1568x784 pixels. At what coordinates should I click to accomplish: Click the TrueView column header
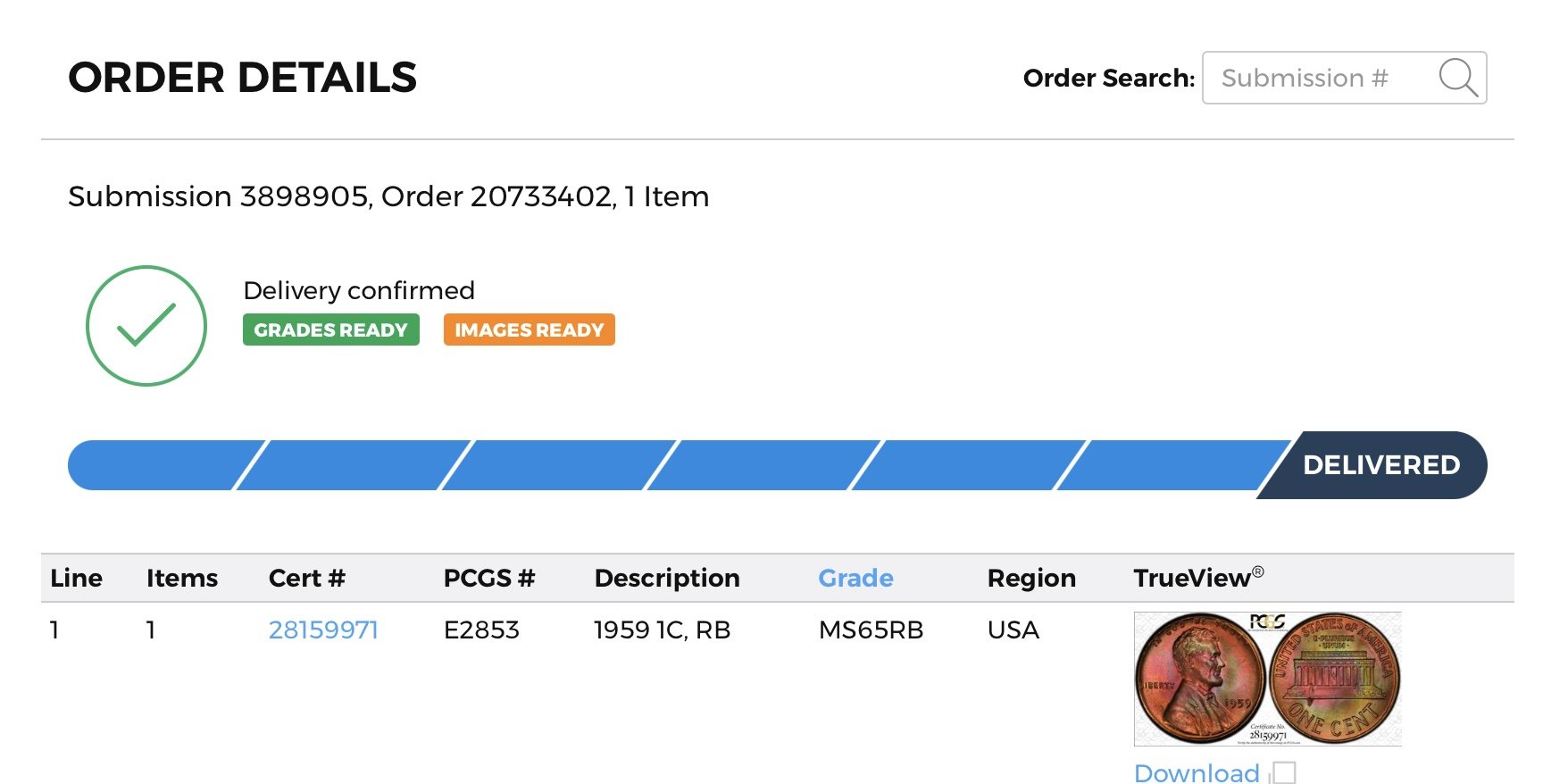pos(1198,578)
